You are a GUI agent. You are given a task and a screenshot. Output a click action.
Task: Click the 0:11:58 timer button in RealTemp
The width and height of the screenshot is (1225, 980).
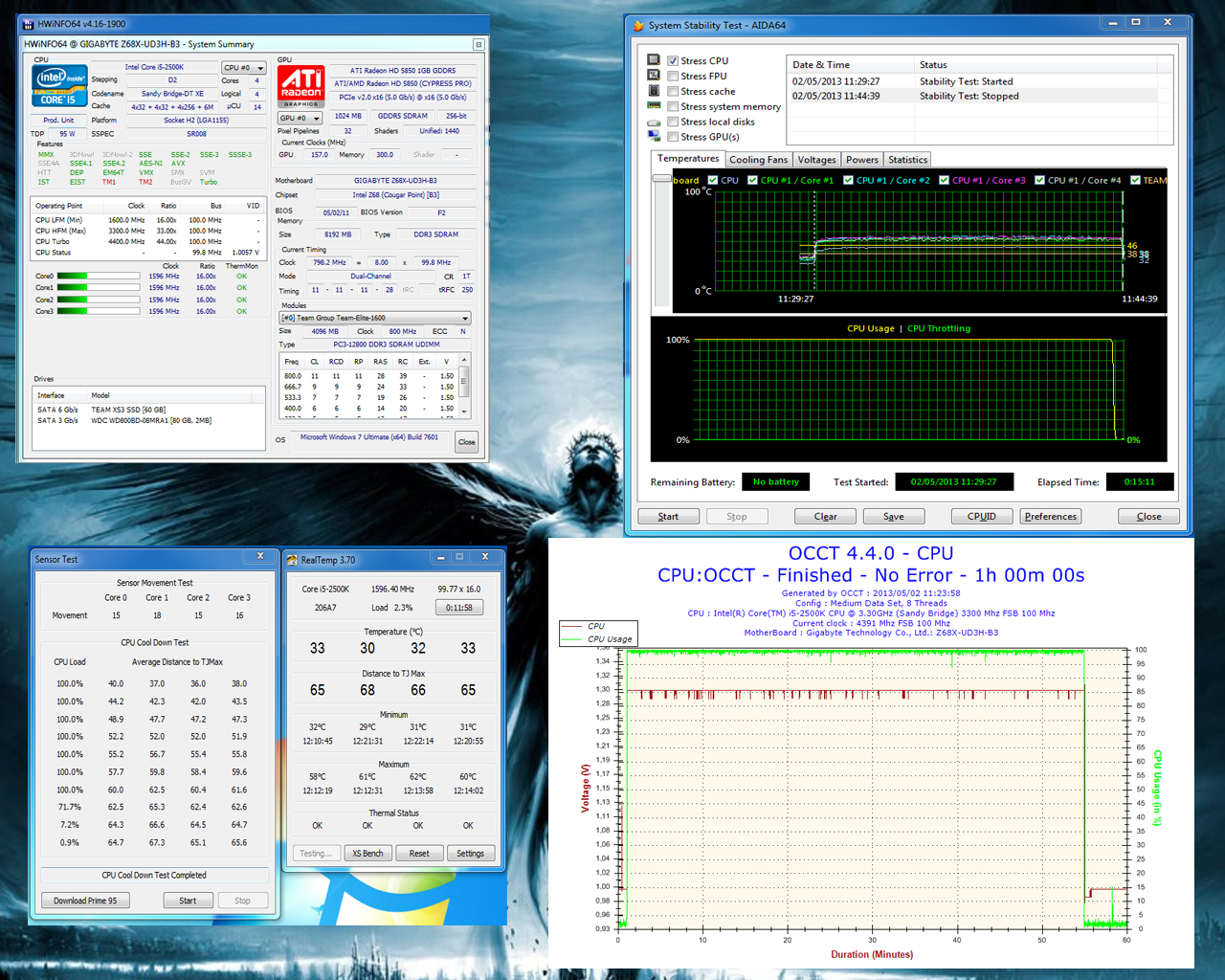pos(459,608)
